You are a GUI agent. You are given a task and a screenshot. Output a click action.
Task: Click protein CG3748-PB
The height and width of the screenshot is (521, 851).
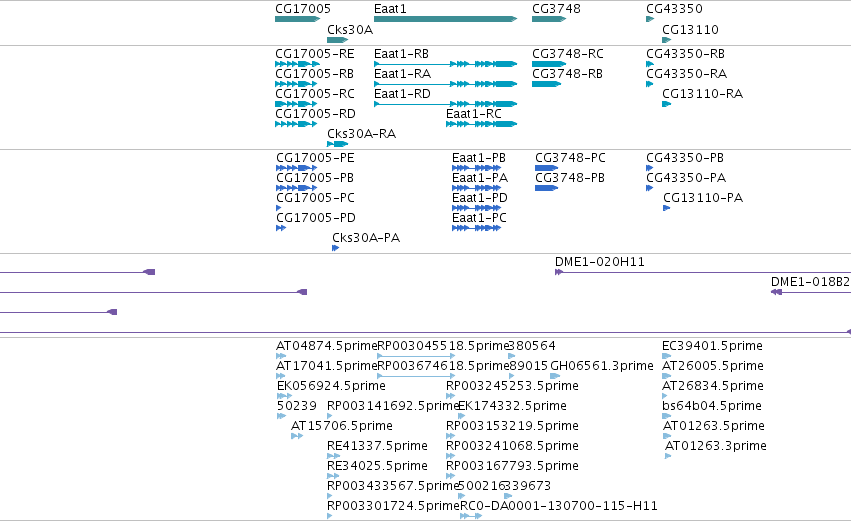click(x=570, y=178)
